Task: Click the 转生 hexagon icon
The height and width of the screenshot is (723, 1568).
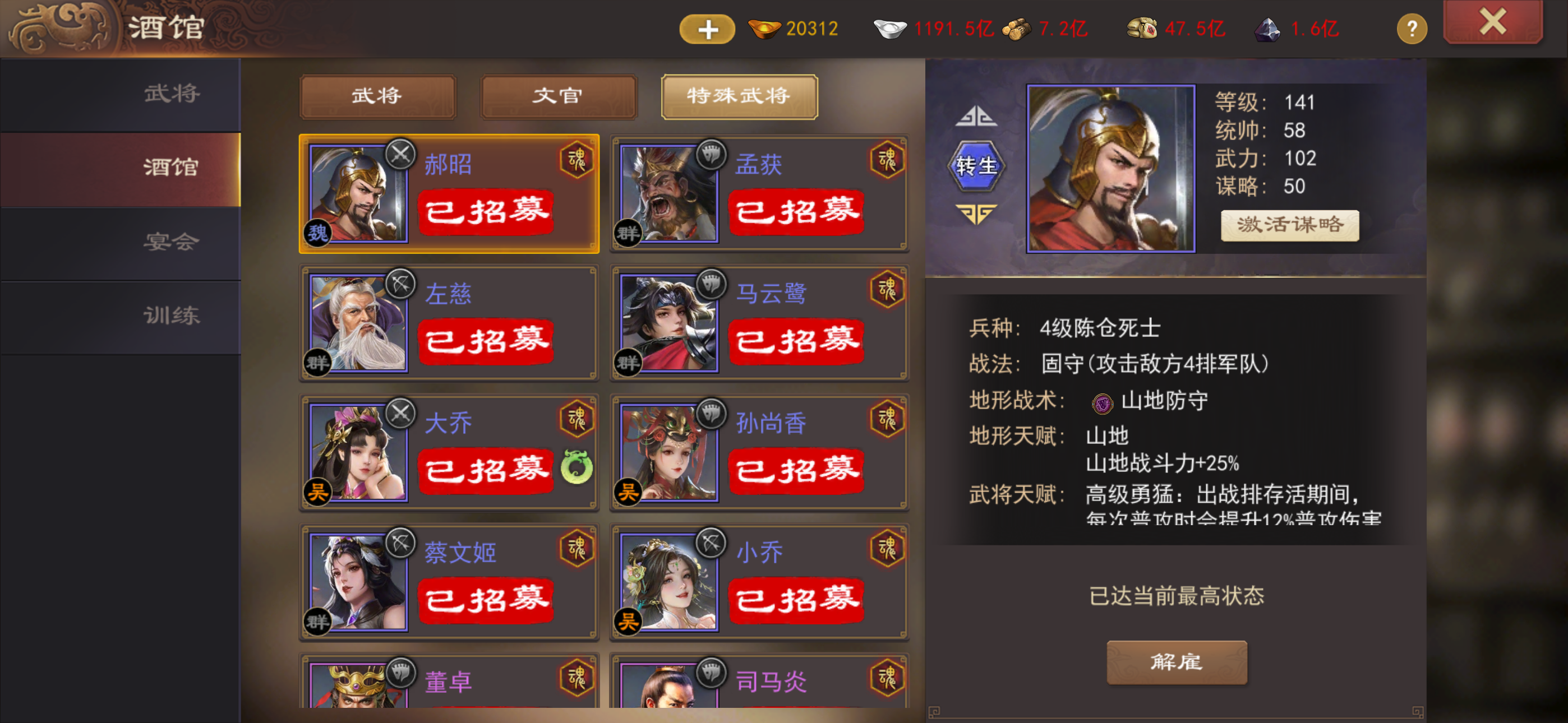Action: coord(976,165)
